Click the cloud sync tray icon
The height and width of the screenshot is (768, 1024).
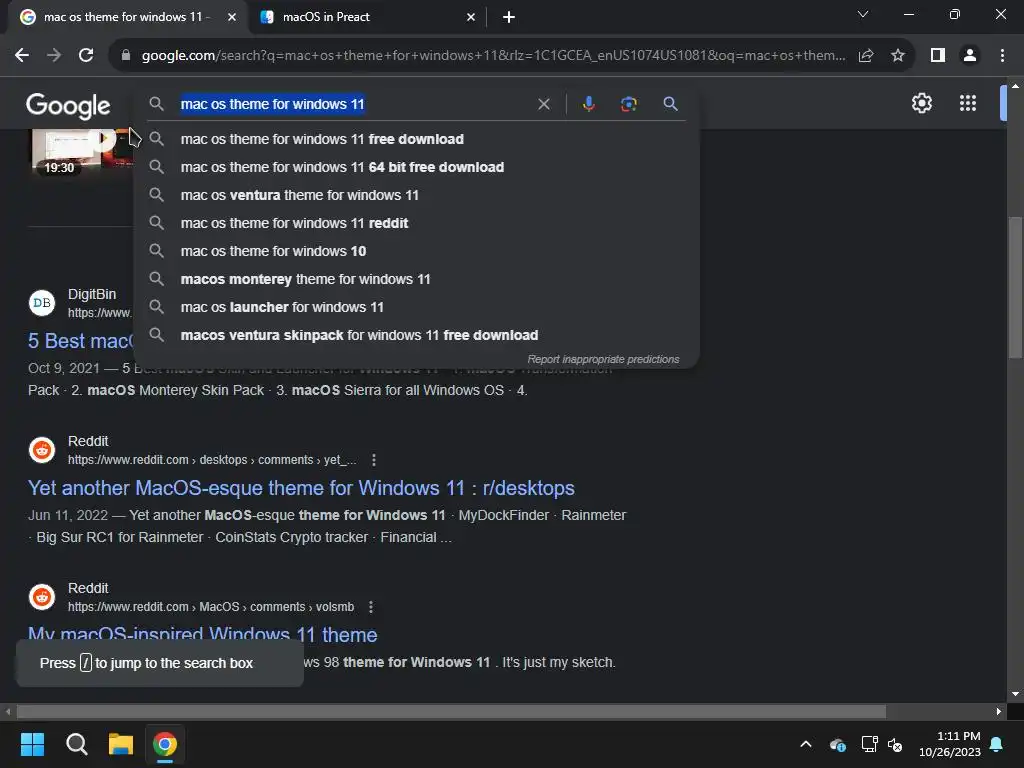click(x=837, y=744)
